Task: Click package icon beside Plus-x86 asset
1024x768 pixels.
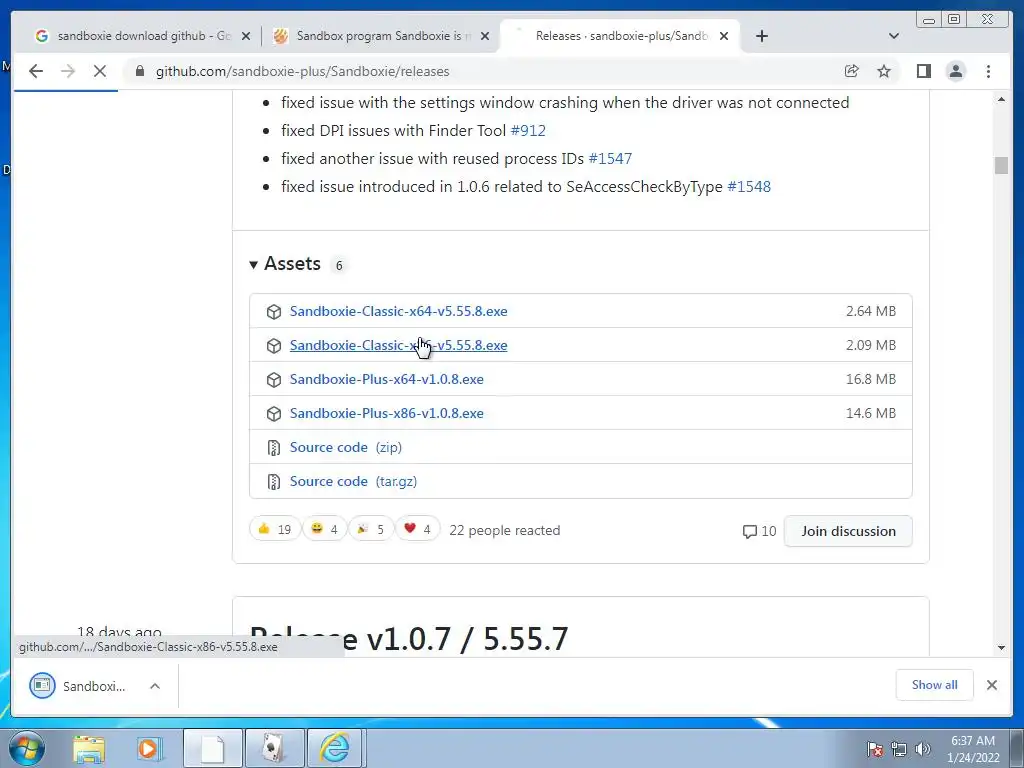Action: coord(274,413)
